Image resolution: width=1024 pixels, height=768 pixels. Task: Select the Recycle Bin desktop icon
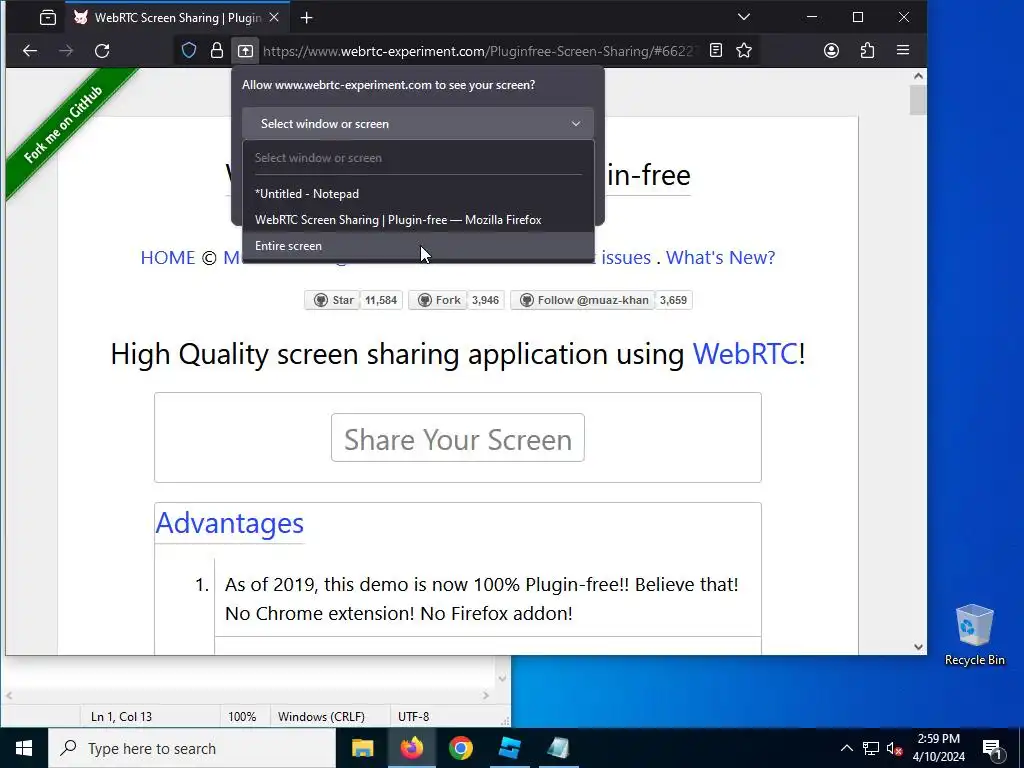click(974, 635)
